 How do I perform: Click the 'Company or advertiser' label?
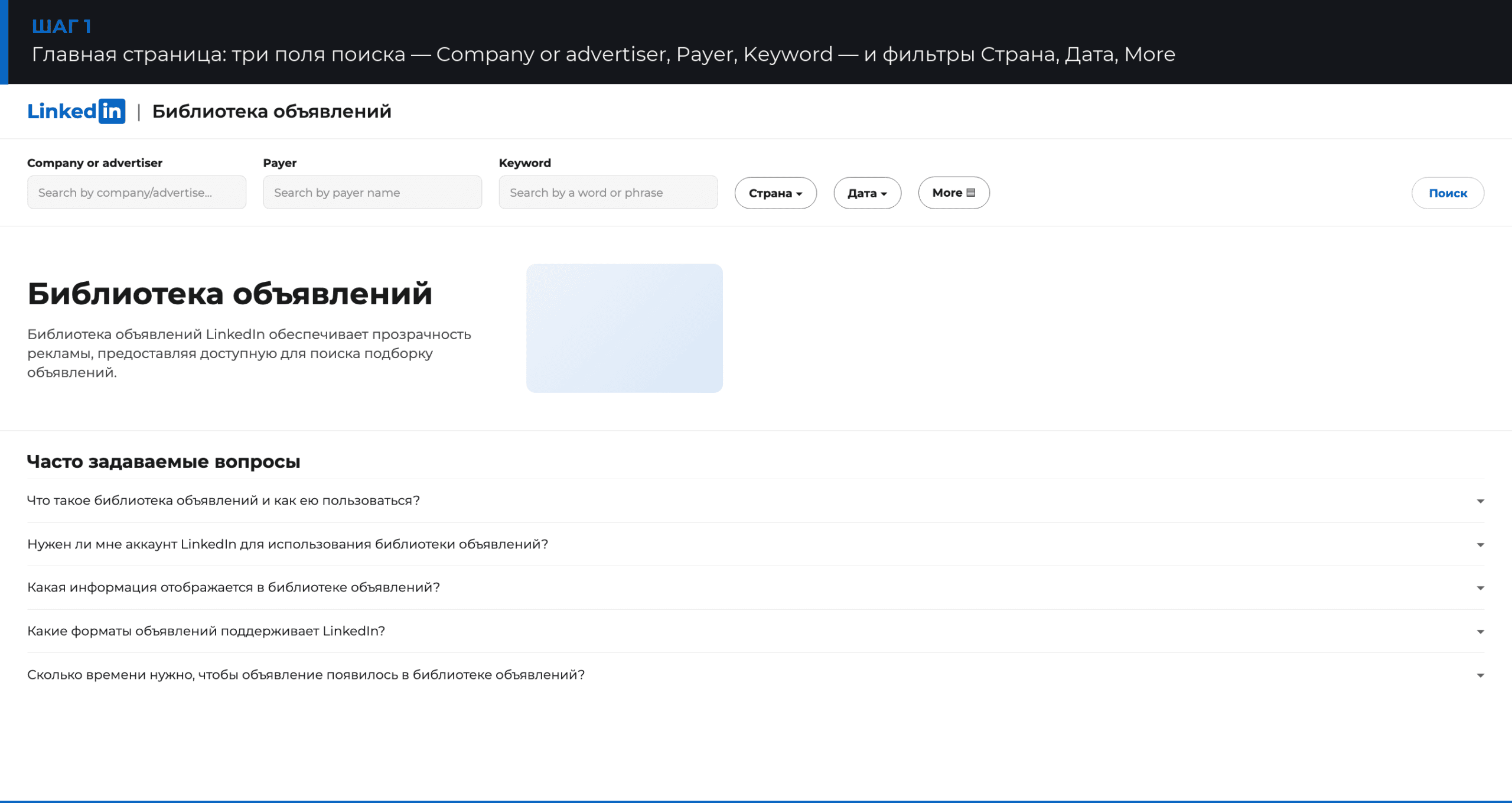[x=94, y=163]
